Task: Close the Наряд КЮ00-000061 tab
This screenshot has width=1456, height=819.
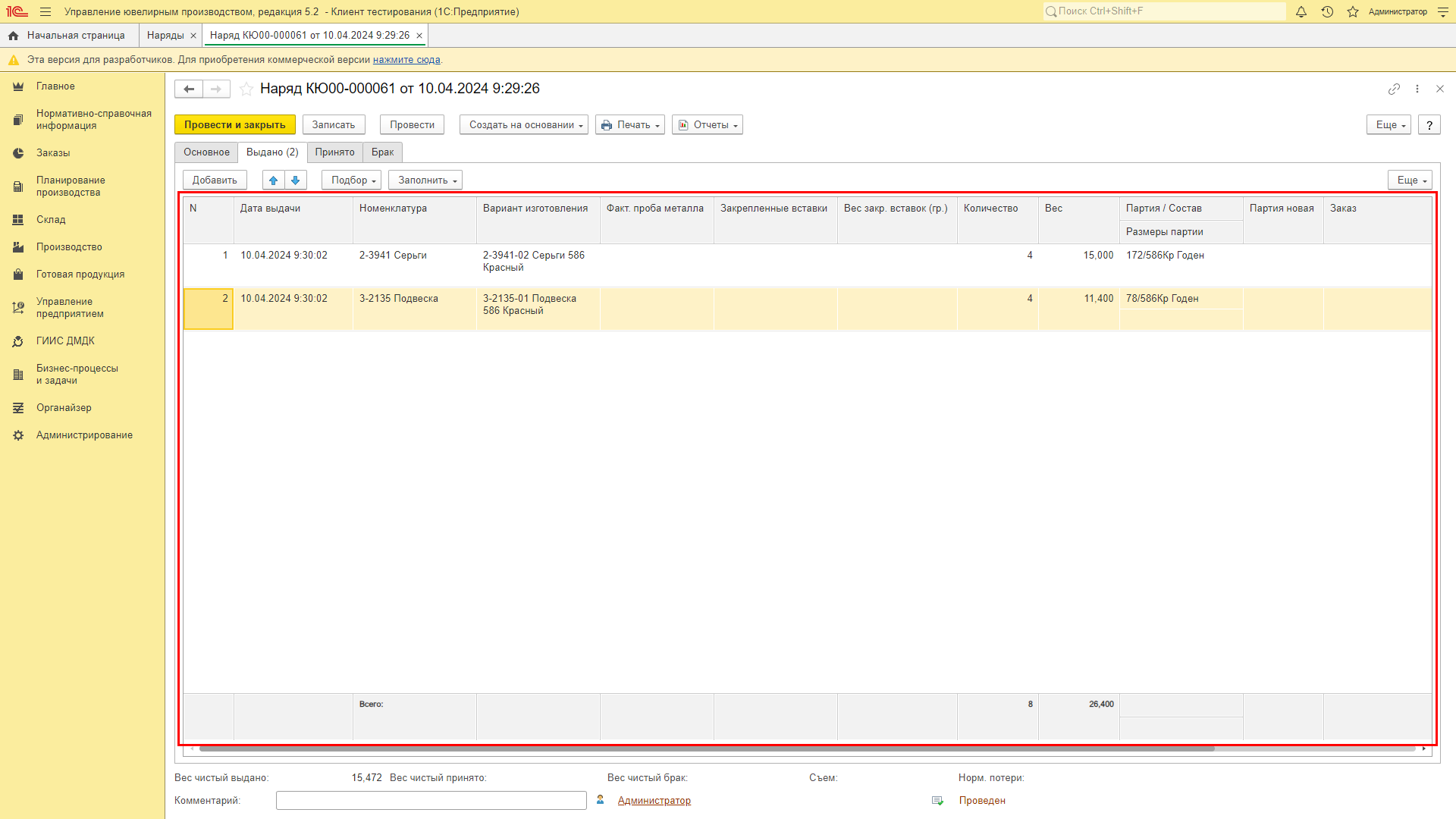Action: click(419, 36)
